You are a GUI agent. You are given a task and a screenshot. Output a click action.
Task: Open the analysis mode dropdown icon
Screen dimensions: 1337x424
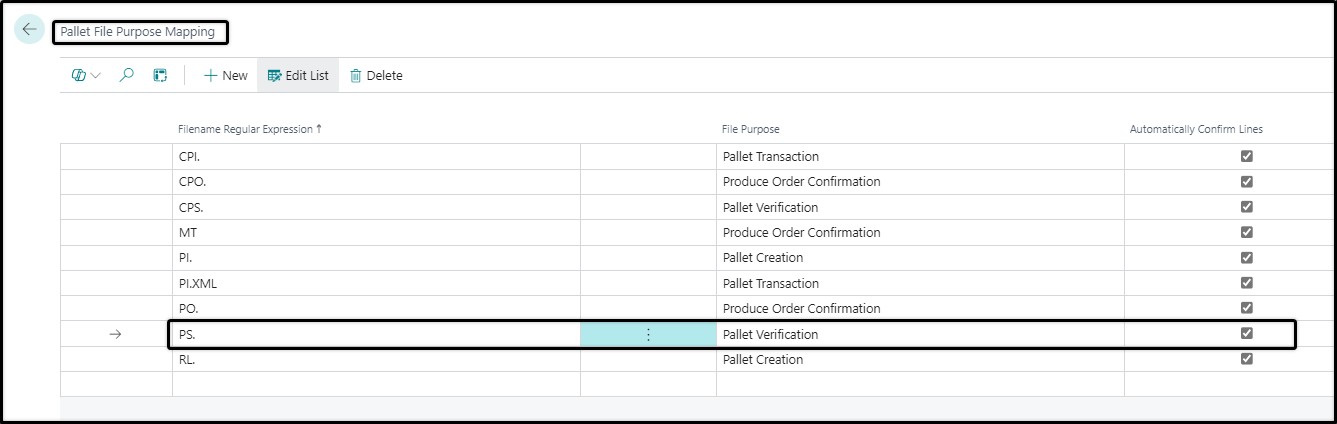pos(87,75)
